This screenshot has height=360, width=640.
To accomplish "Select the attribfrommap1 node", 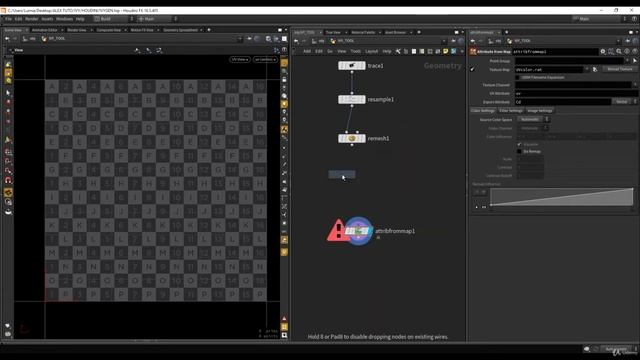I will click(x=358, y=231).
